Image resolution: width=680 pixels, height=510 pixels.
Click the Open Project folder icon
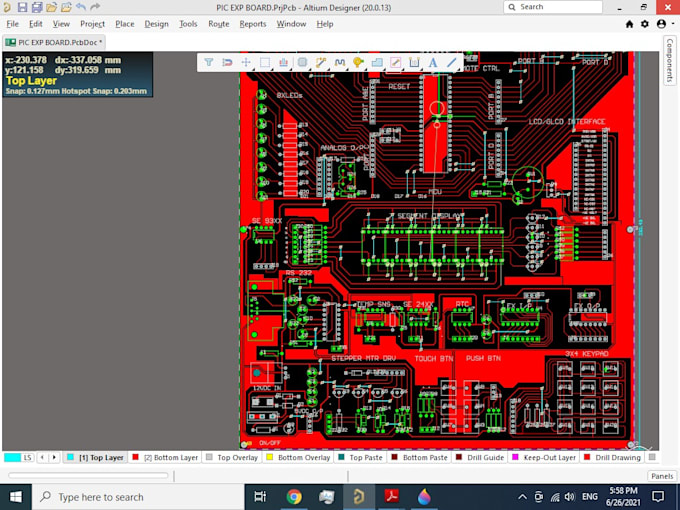[x=66, y=7]
